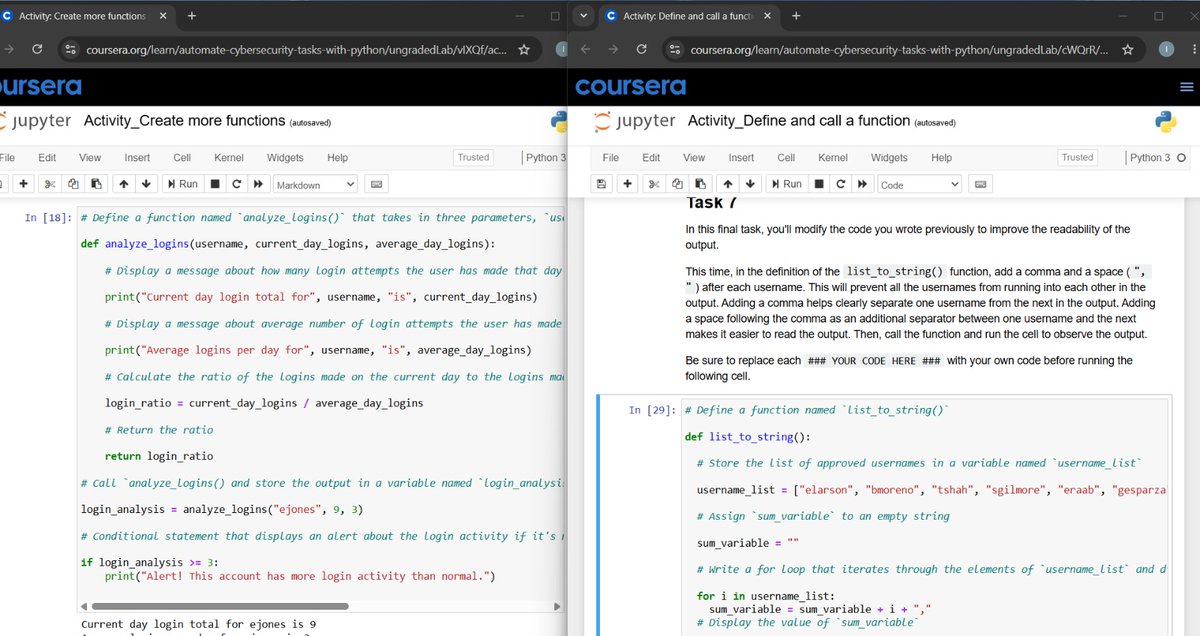Click Coursera logo in right window
This screenshot has width=1200, height=636.
pyautogui.click(x=630, y=87)
